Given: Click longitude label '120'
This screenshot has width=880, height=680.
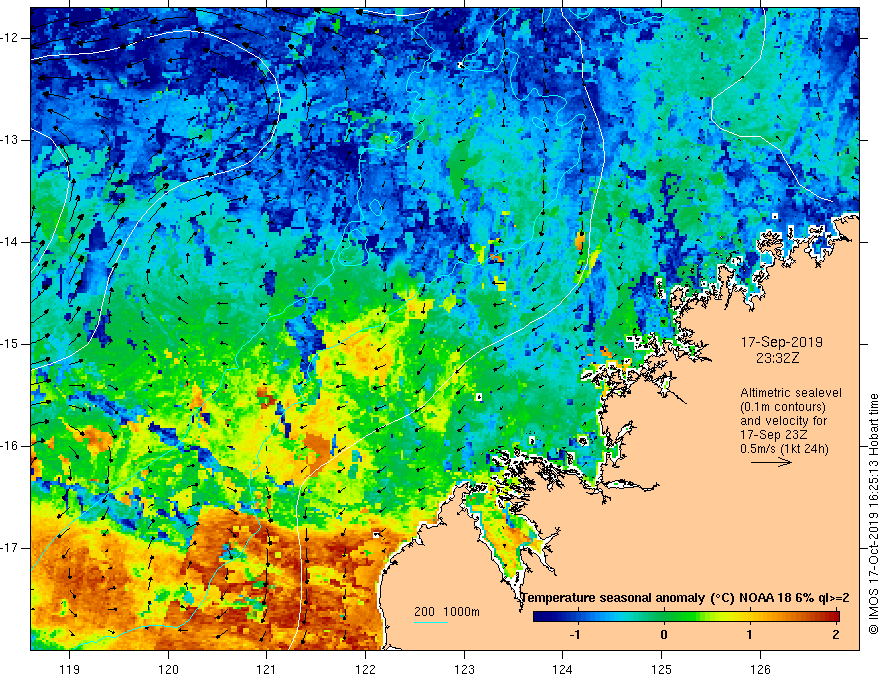Looking at the screenshot, I should [x=168, y=669].
